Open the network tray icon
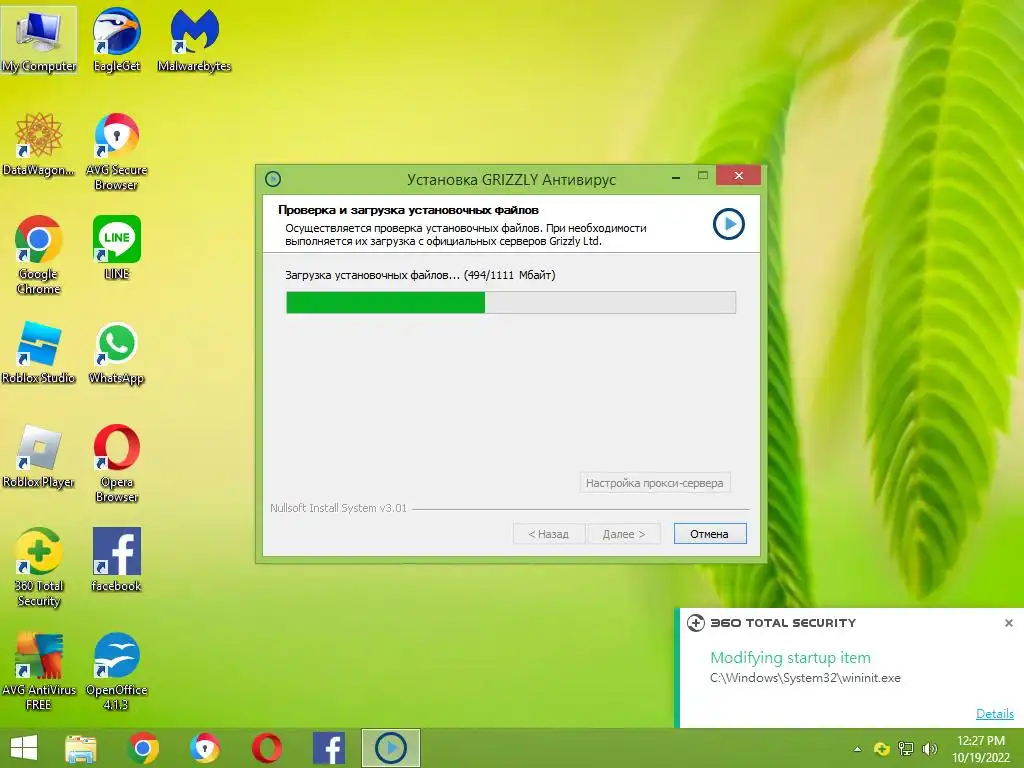 pyautogui.click(x=906, y=749)
